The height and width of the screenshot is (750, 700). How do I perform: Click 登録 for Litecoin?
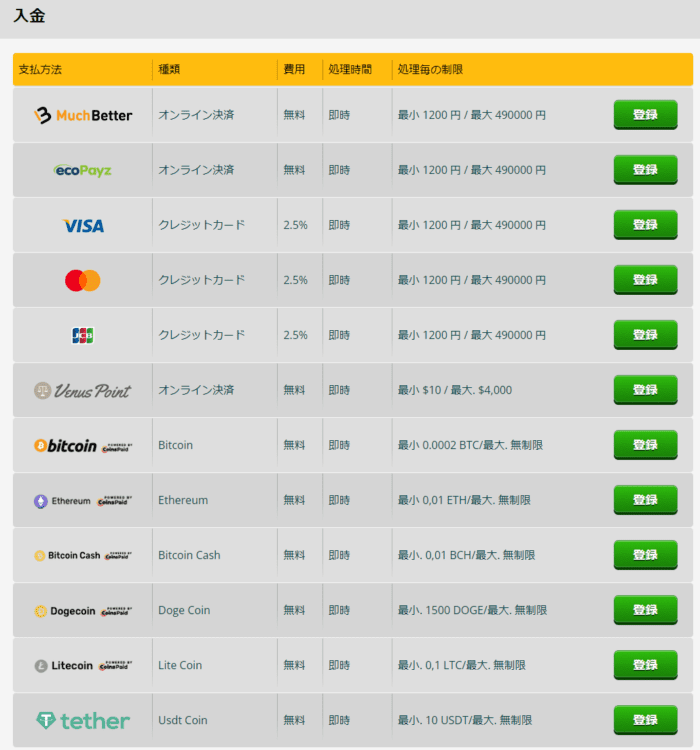click(645, 665)
